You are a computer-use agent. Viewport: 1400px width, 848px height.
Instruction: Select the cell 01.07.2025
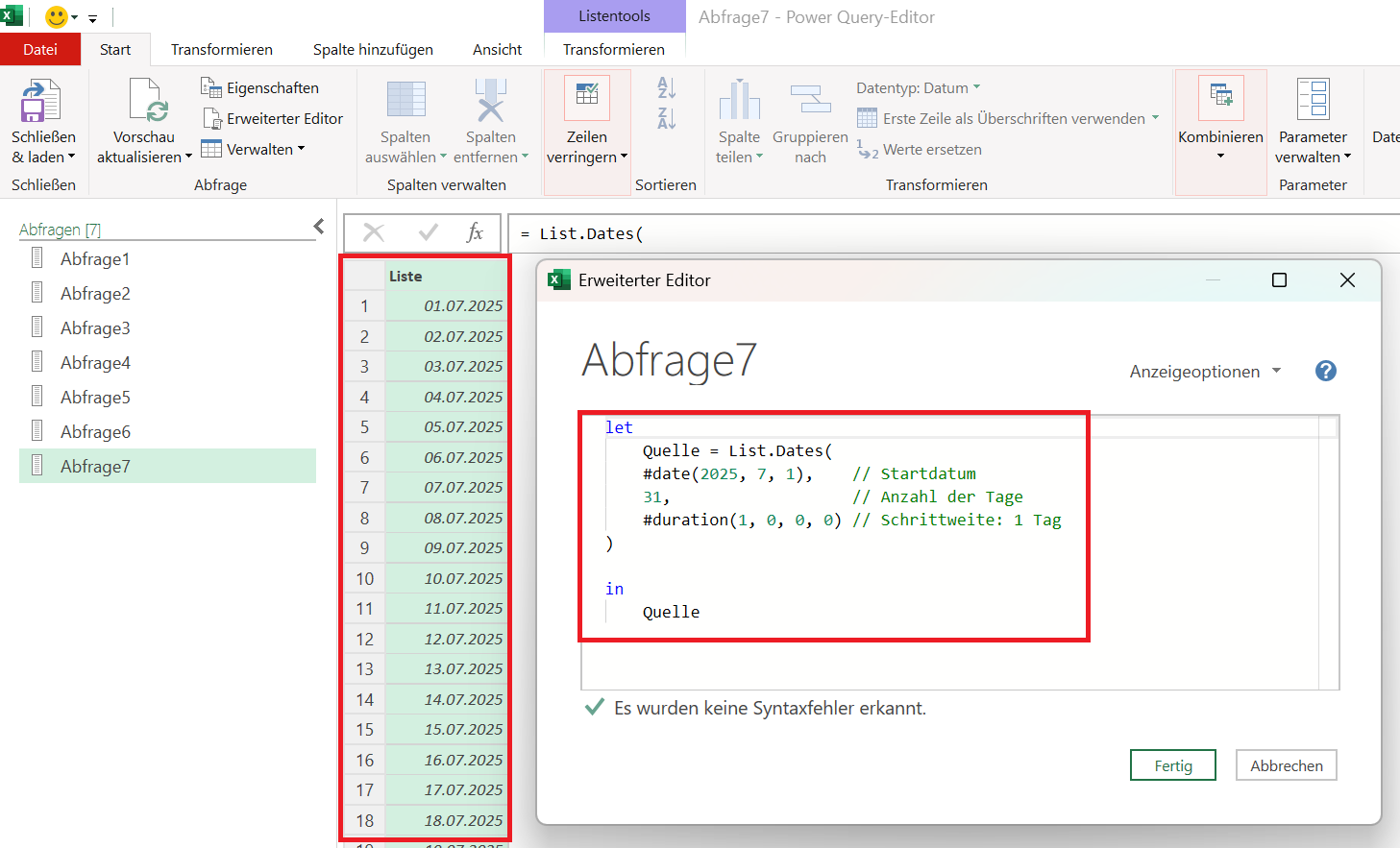446,305
